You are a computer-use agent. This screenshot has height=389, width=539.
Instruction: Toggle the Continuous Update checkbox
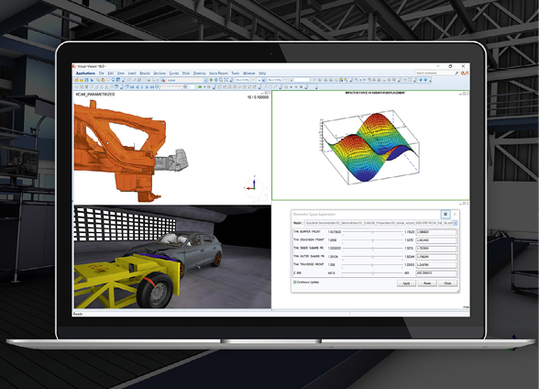295,282
